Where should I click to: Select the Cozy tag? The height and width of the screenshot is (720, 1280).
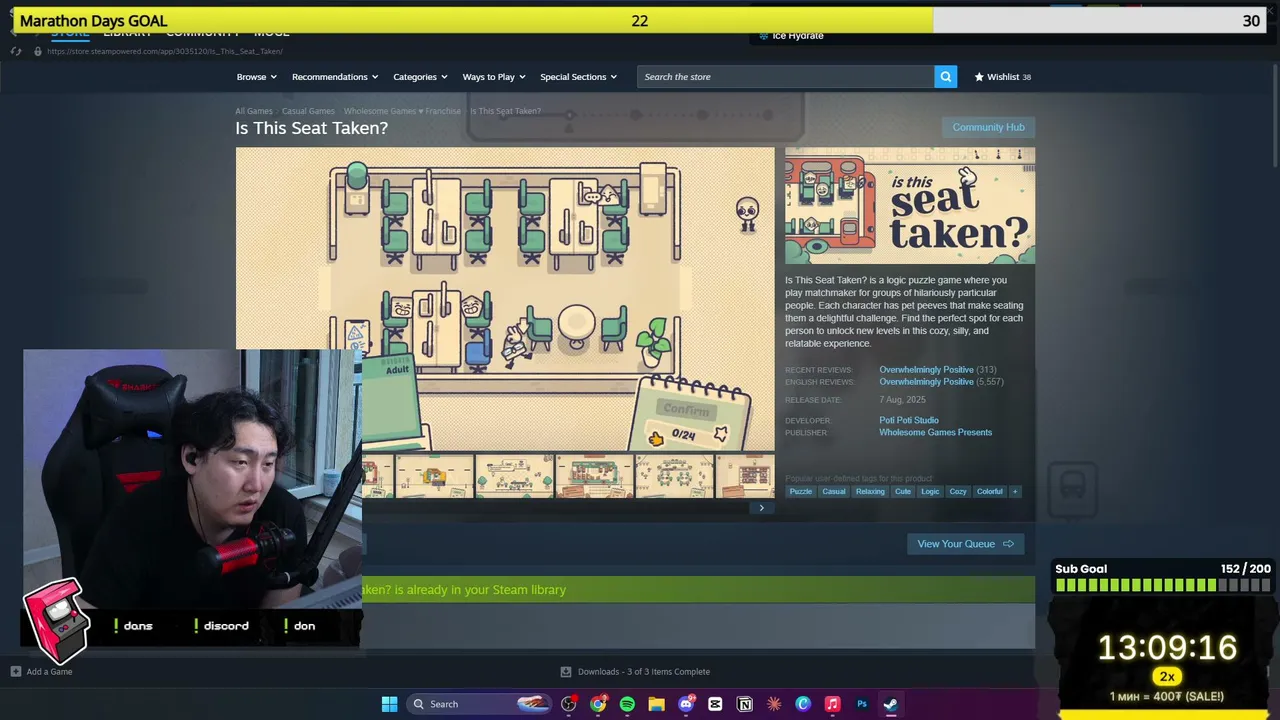coord(958,491)
